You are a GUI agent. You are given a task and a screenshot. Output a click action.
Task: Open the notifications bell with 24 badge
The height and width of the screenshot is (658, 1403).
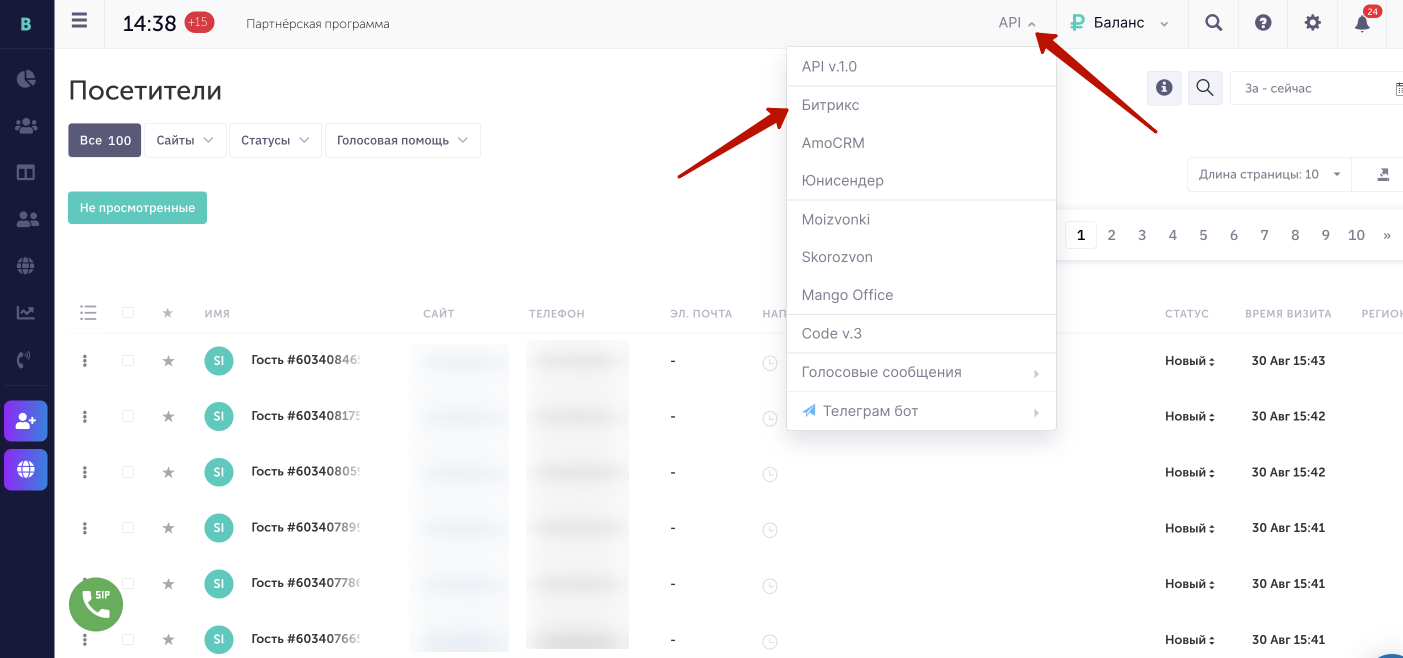pyautogui.click(x=1363, y=21)
